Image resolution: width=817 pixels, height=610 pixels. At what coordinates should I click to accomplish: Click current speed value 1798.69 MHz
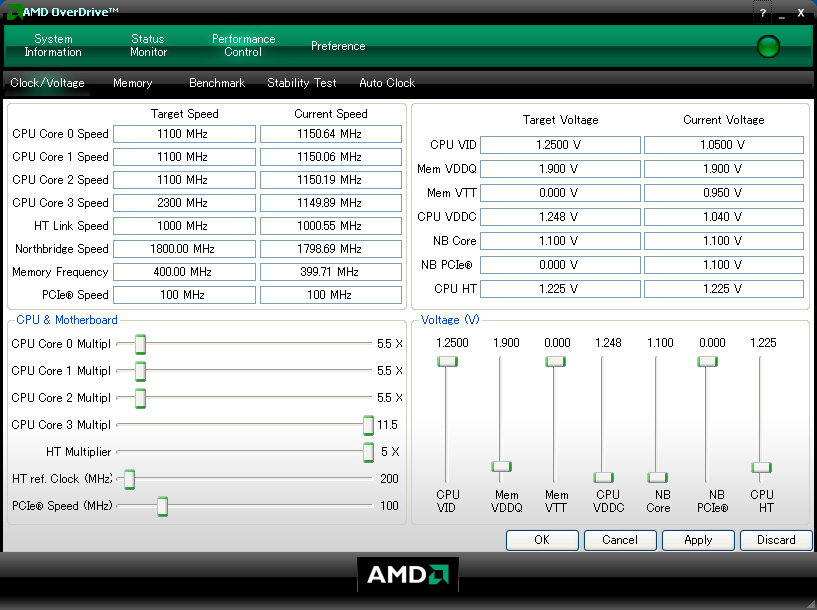pyautogui.click(x=331, y=248)
